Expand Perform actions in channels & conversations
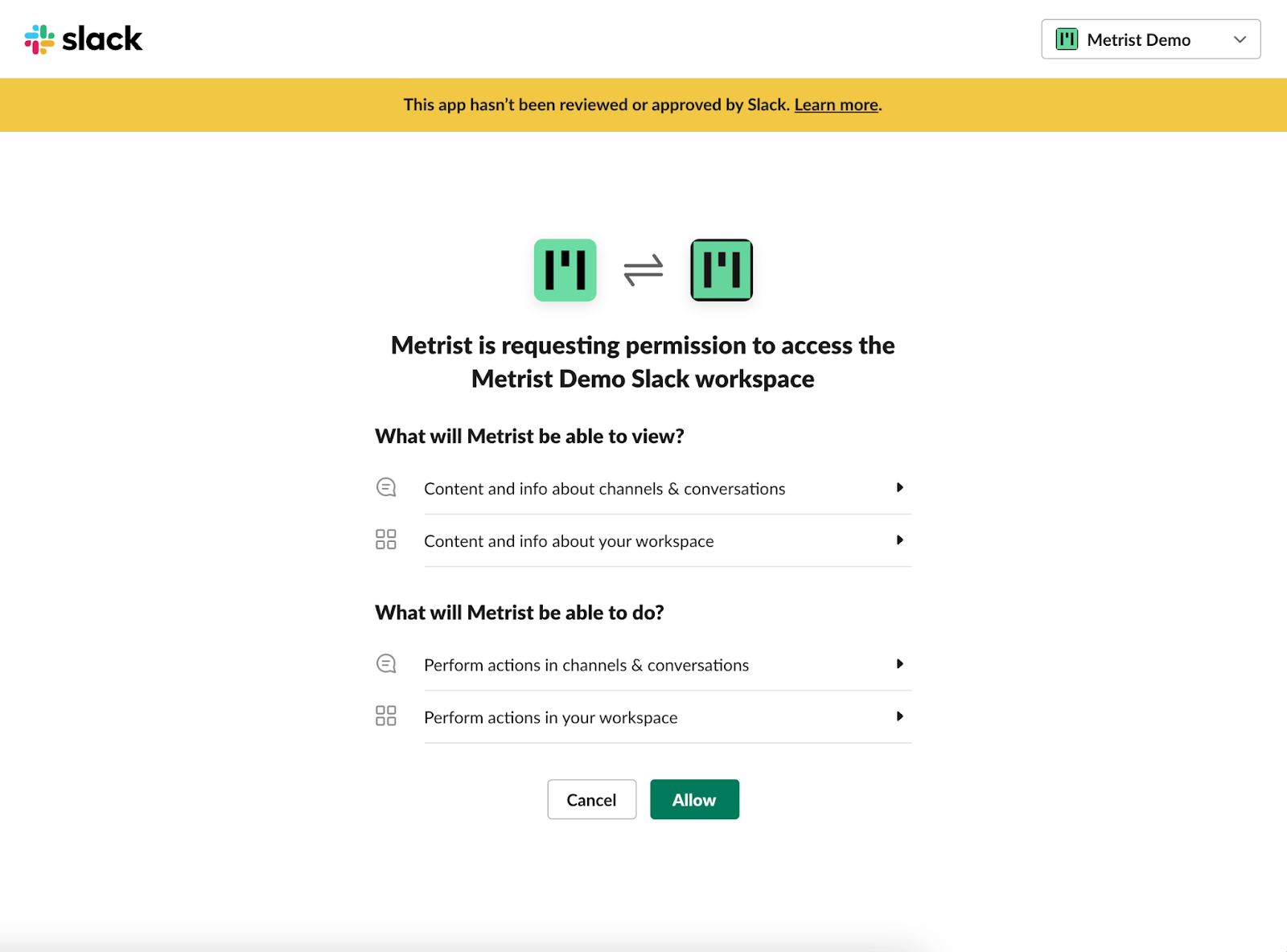The image size is (1287, 952). coord(668,664)
